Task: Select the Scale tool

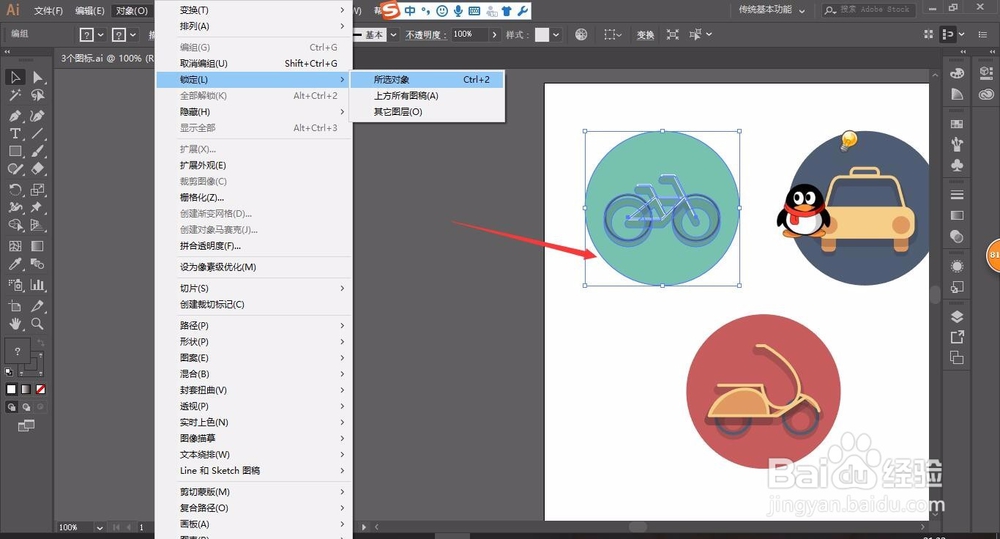Action: tap(38, 189)
